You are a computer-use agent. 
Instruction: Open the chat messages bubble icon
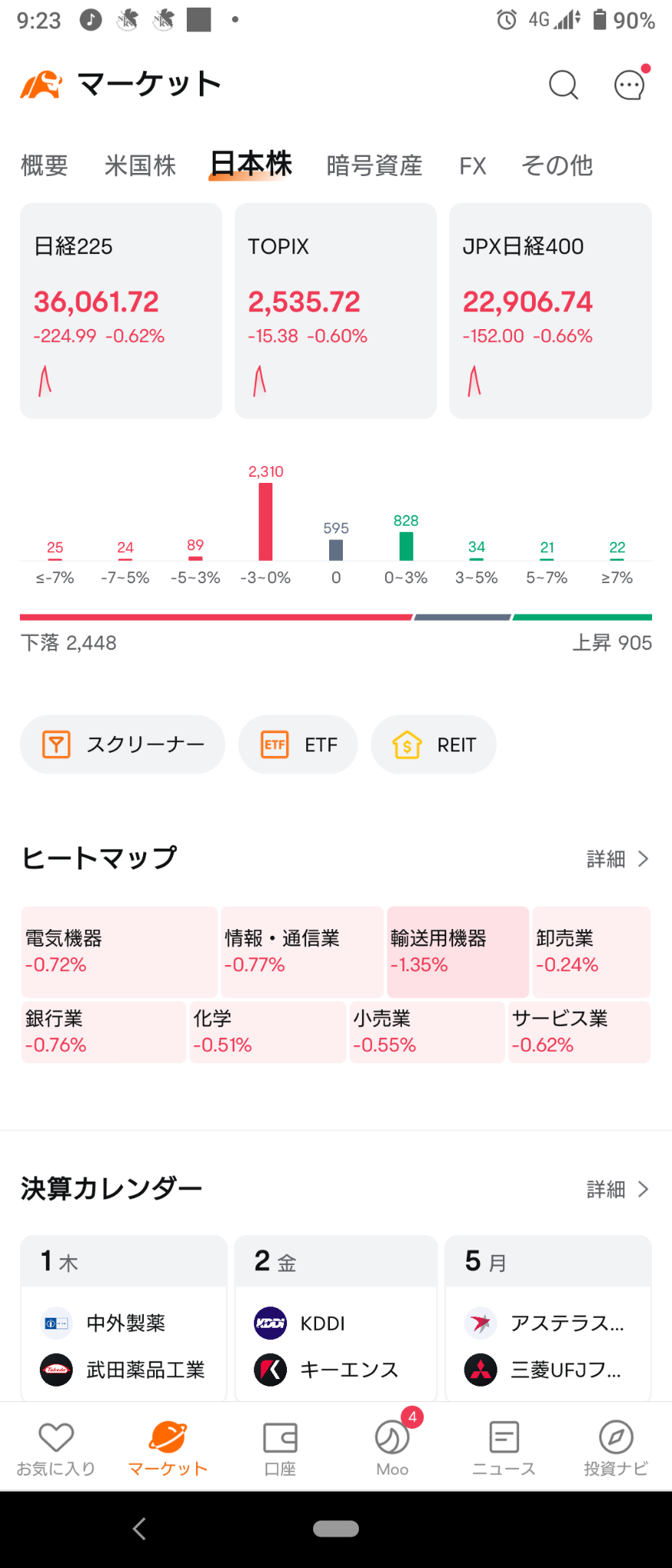631,84
